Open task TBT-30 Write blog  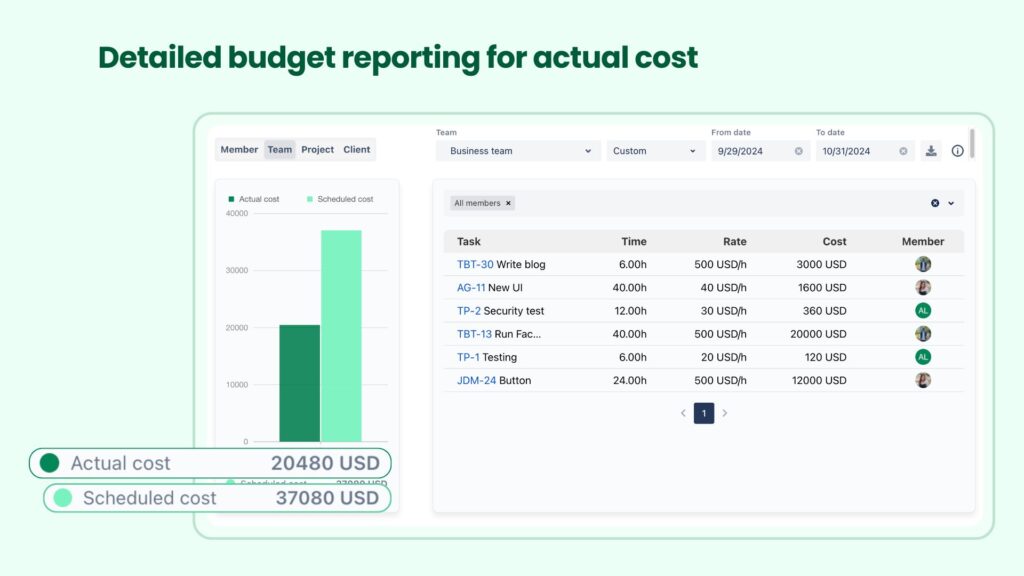point(474,264)
